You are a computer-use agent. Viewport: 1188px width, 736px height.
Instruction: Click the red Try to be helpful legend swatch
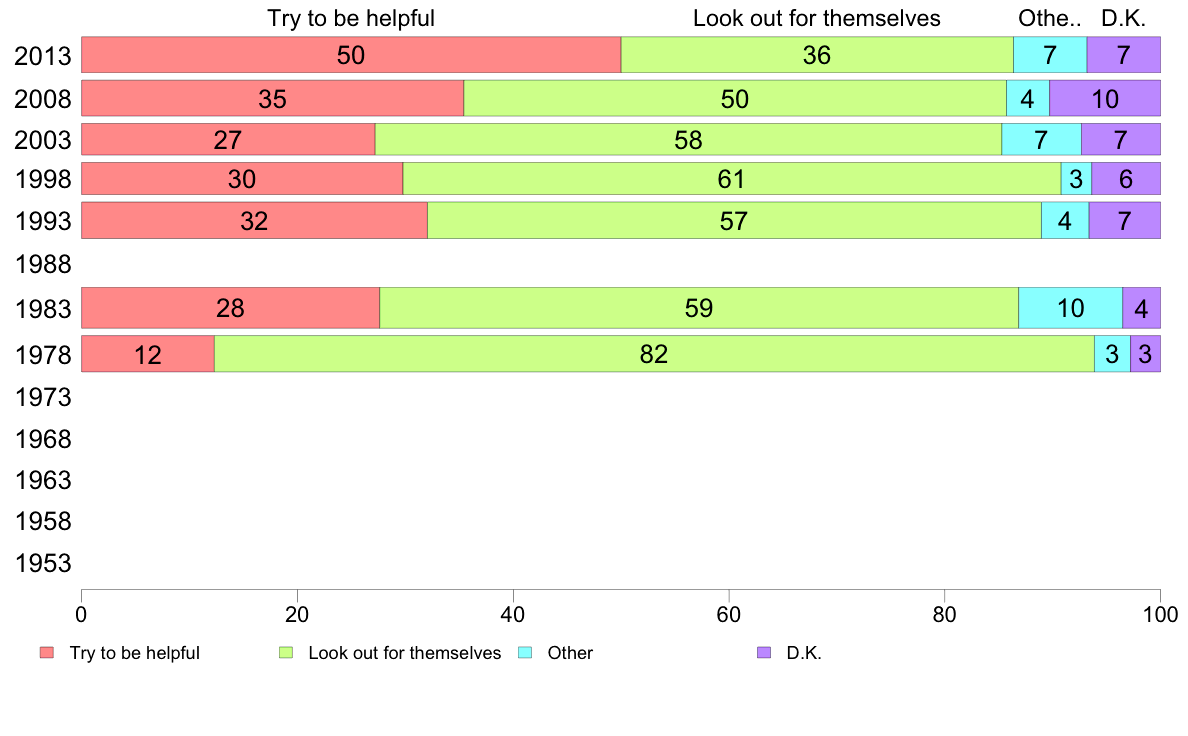(47, 653)
